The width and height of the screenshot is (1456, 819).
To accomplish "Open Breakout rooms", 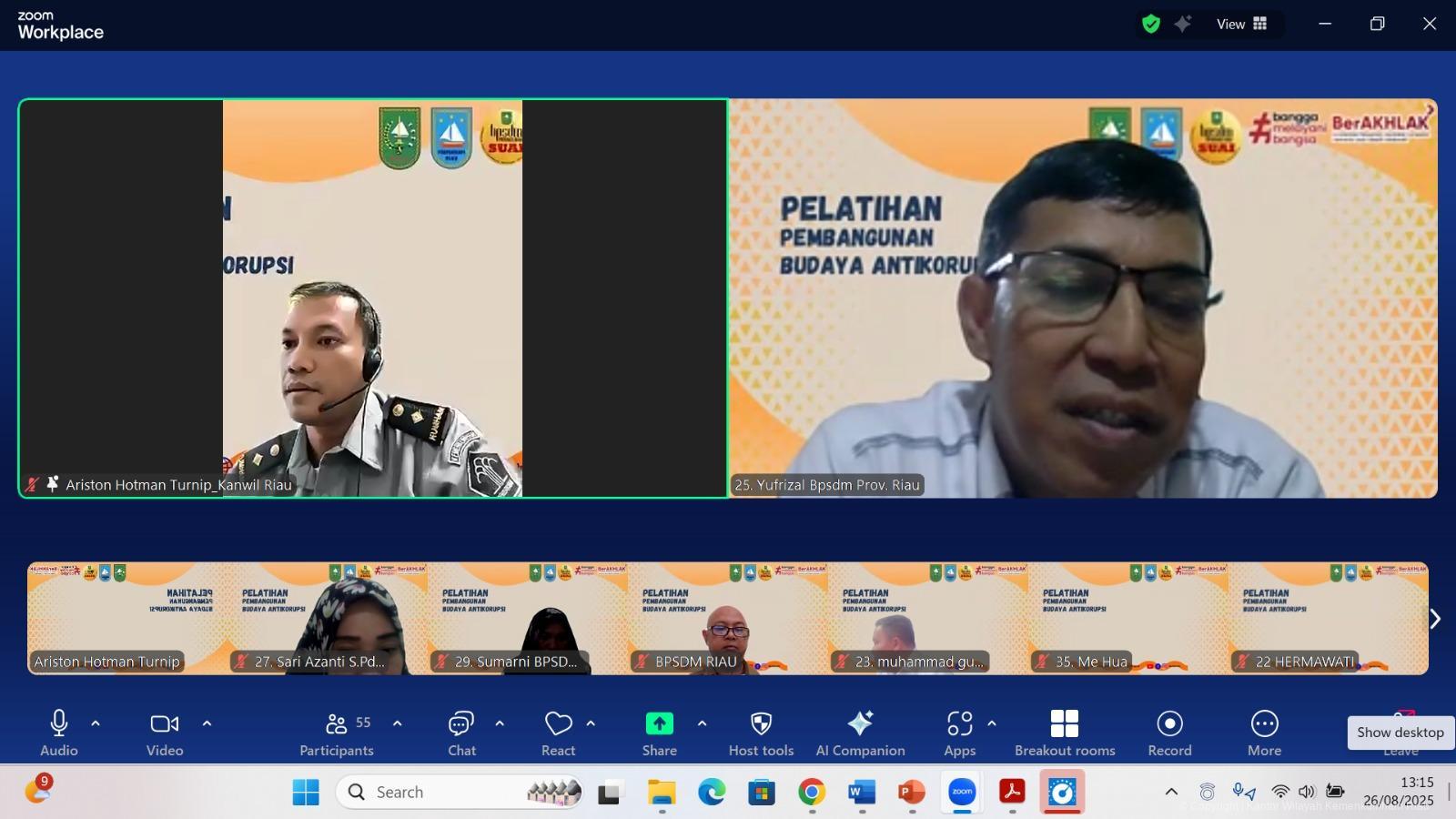I will coord(1064,723).
